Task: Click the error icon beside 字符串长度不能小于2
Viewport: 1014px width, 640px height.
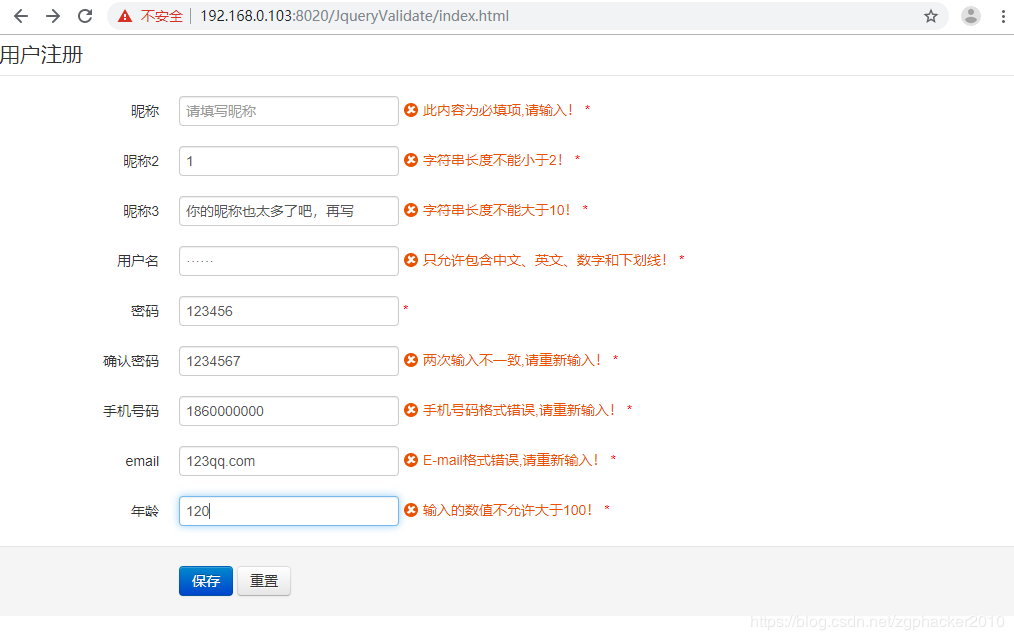Action: point(411,160)
